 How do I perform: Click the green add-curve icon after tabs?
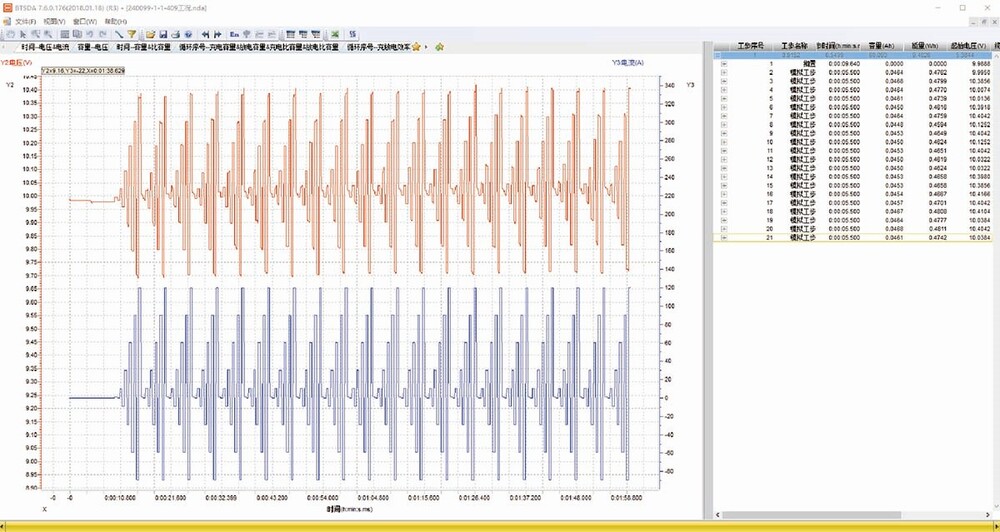point(439,46)
